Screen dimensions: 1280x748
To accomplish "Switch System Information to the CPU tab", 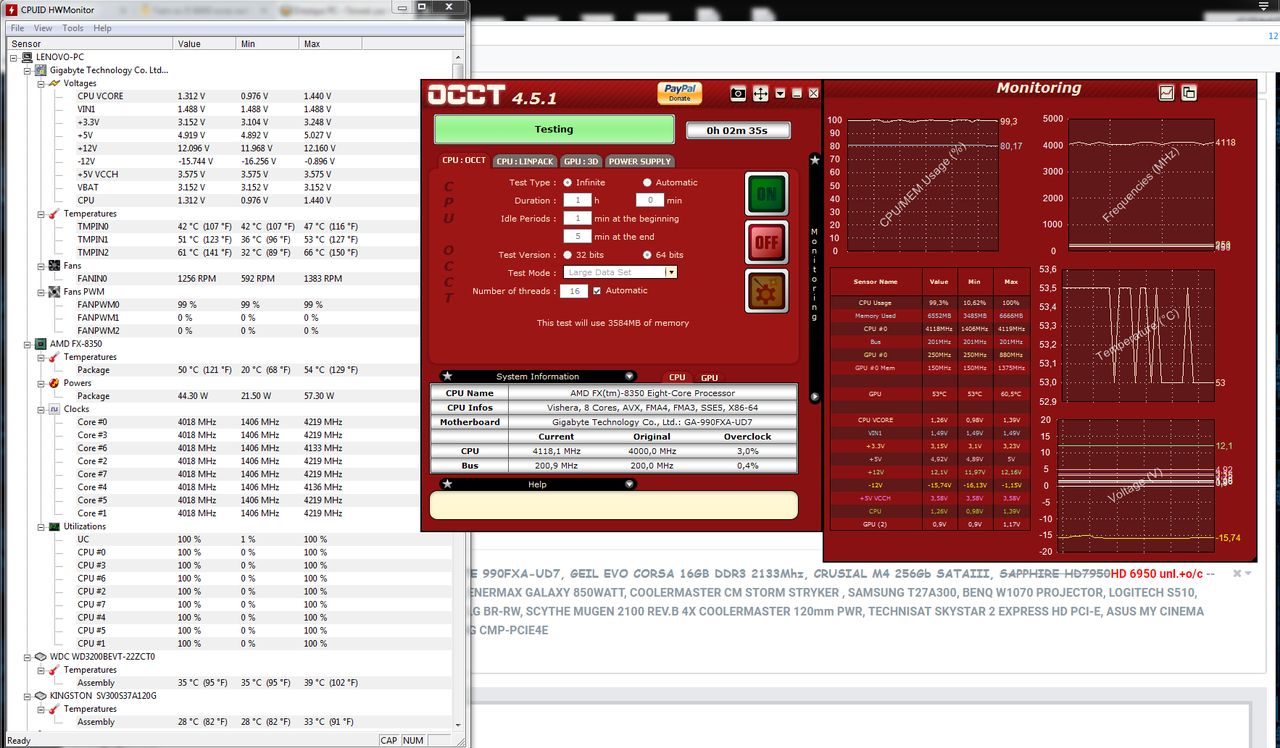I will tap(677, 378).
